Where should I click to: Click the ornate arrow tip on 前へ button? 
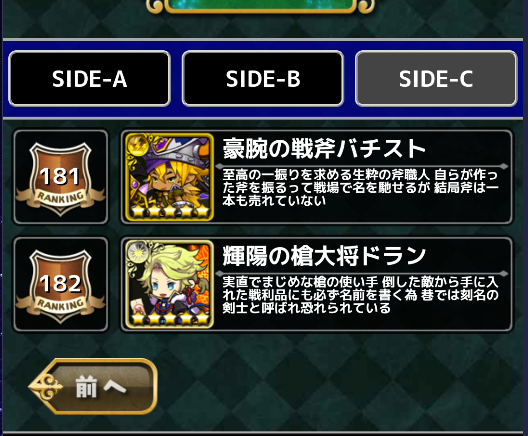tap(45, 387)
